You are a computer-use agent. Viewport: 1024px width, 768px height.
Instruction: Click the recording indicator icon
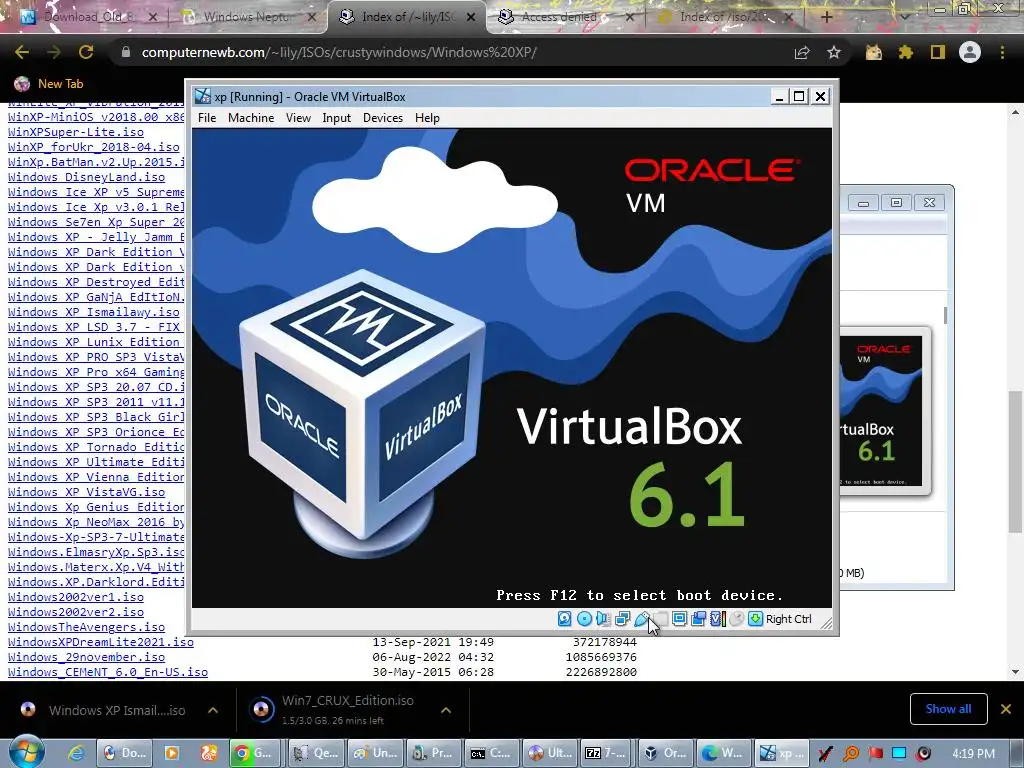pos(698,618)
